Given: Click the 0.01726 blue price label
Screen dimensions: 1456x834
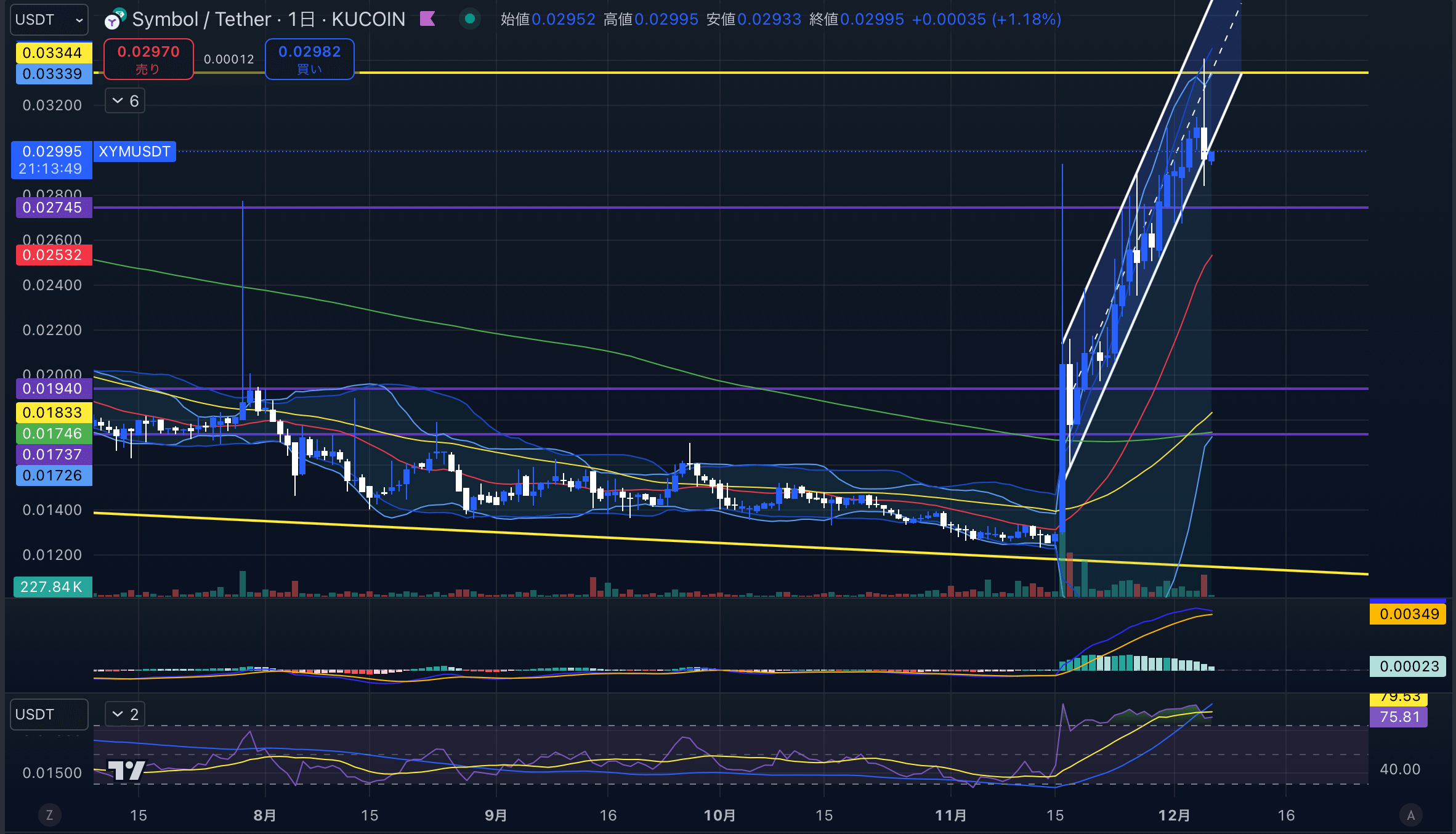Looking at the screenshot, I should coord(54,476).
